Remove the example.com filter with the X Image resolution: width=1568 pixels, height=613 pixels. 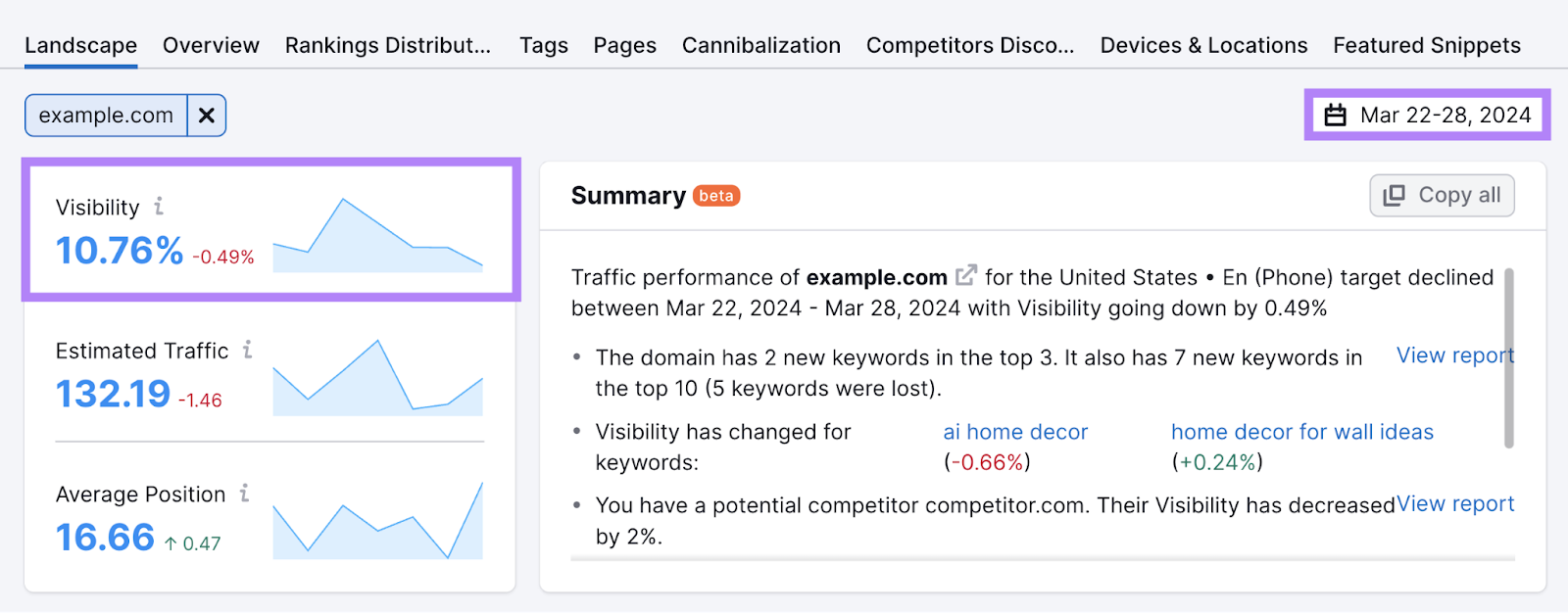(206, 115)
